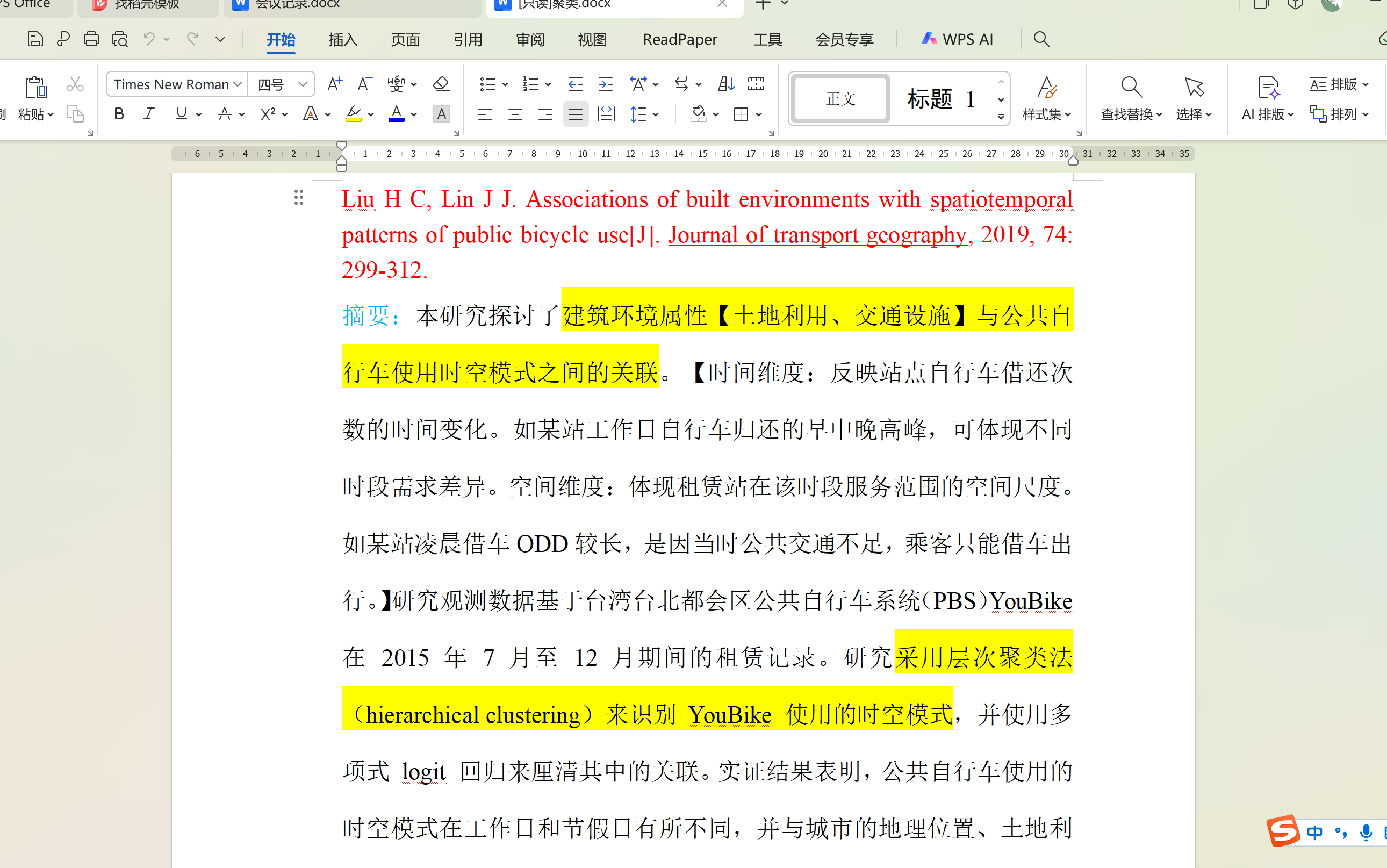Click the Sogou input method logo

point(1283,830)
